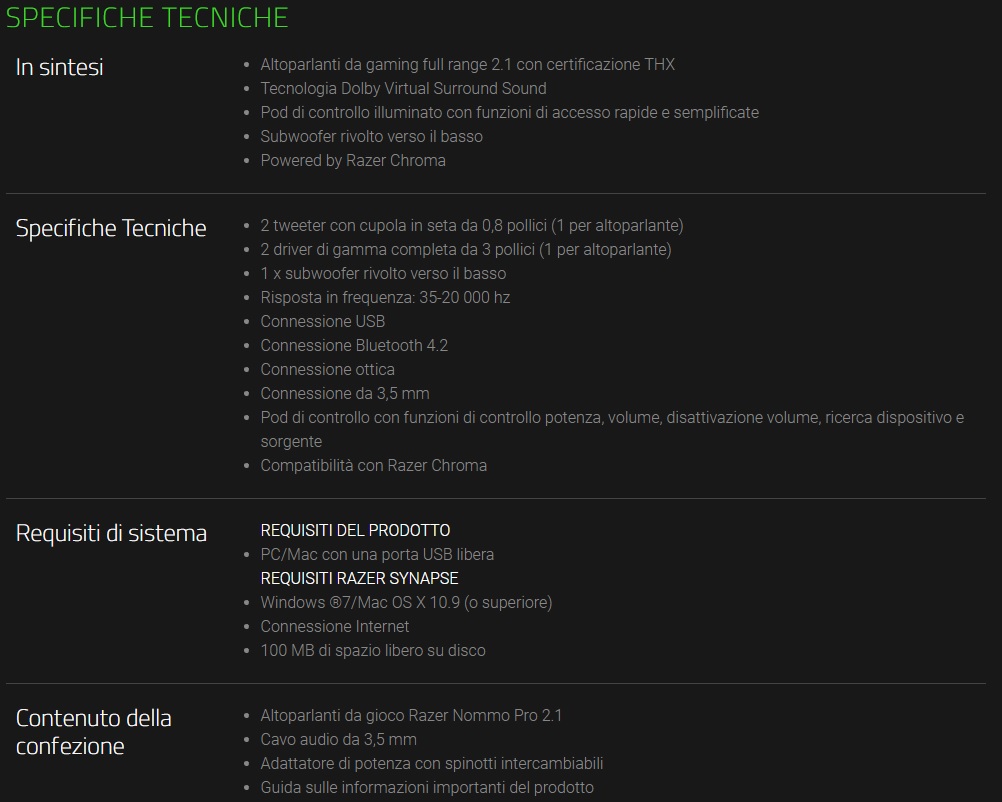The height and width of the screenshot is (802, 1002).
Task: Click the 0.8-inch silk dome tweeter line
Action: [x=472, y=225]
